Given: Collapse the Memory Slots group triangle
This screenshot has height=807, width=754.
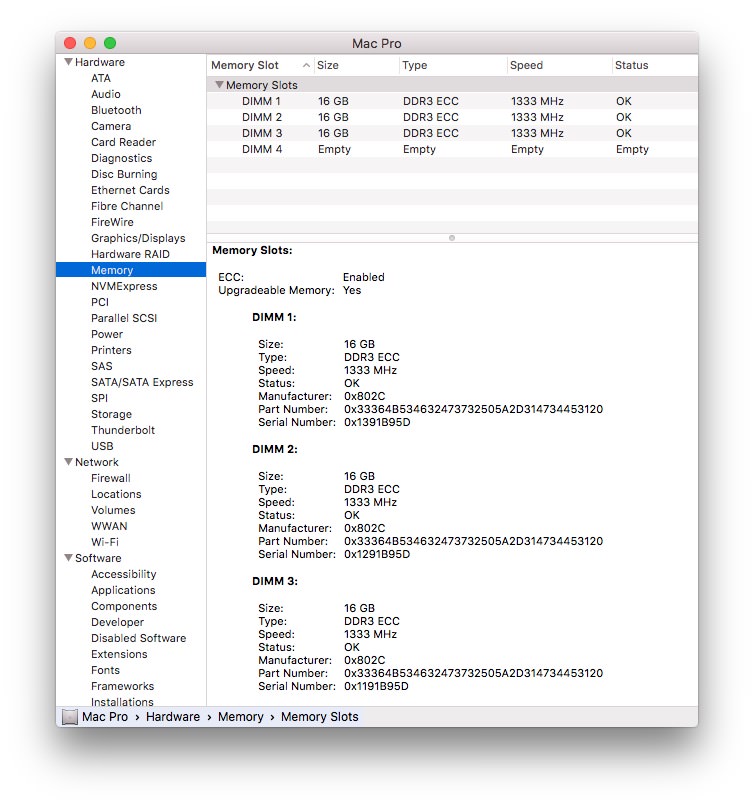Looking at the screenshot, I should (x=219, y=84).
